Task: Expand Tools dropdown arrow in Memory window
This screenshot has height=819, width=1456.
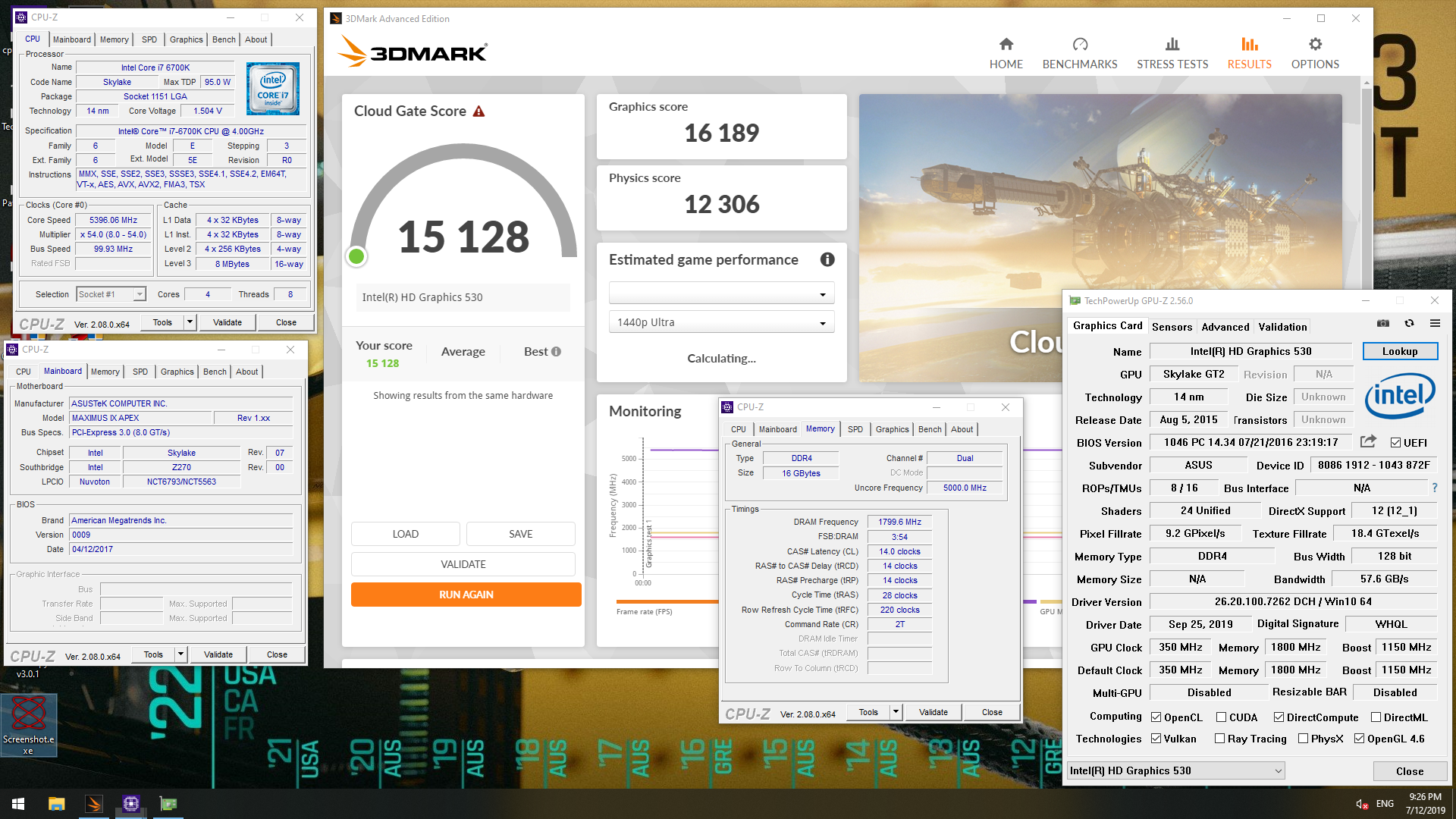Action: pyautogui.click(x=896, y=712)
